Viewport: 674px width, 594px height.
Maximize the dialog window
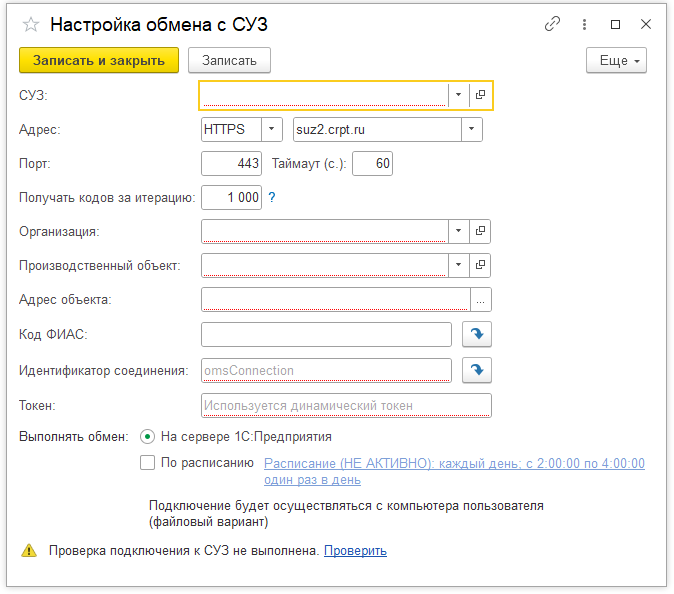pos(616,24)
